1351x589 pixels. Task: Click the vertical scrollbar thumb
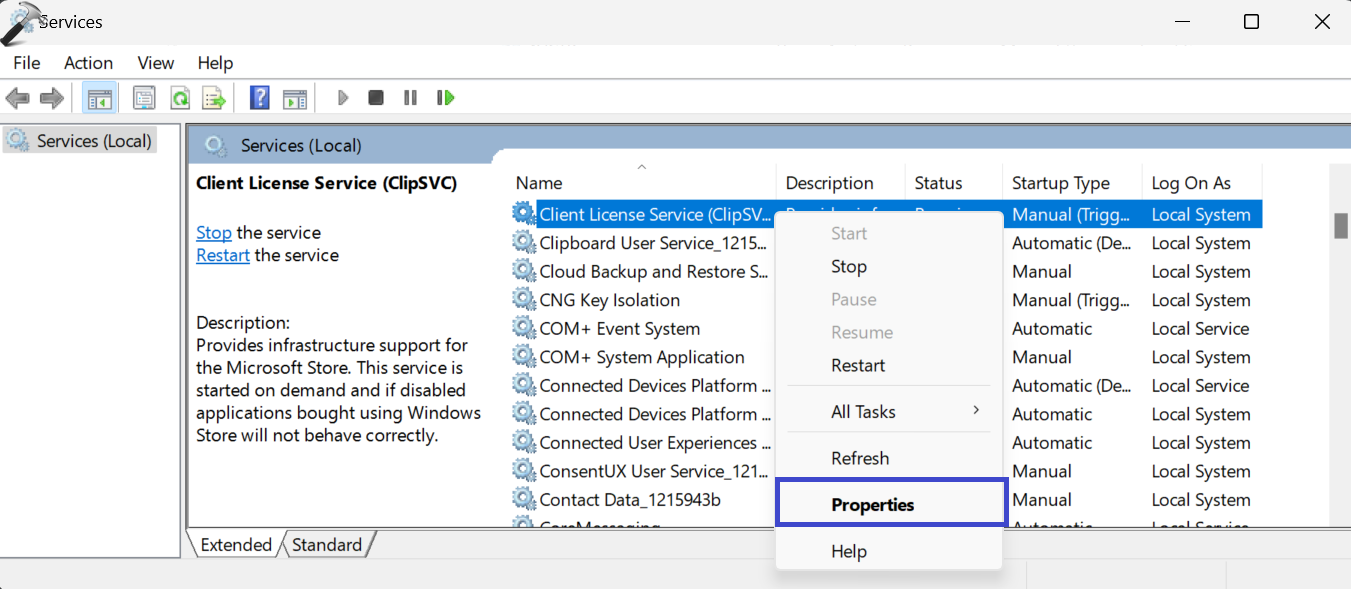[1340, 226]
